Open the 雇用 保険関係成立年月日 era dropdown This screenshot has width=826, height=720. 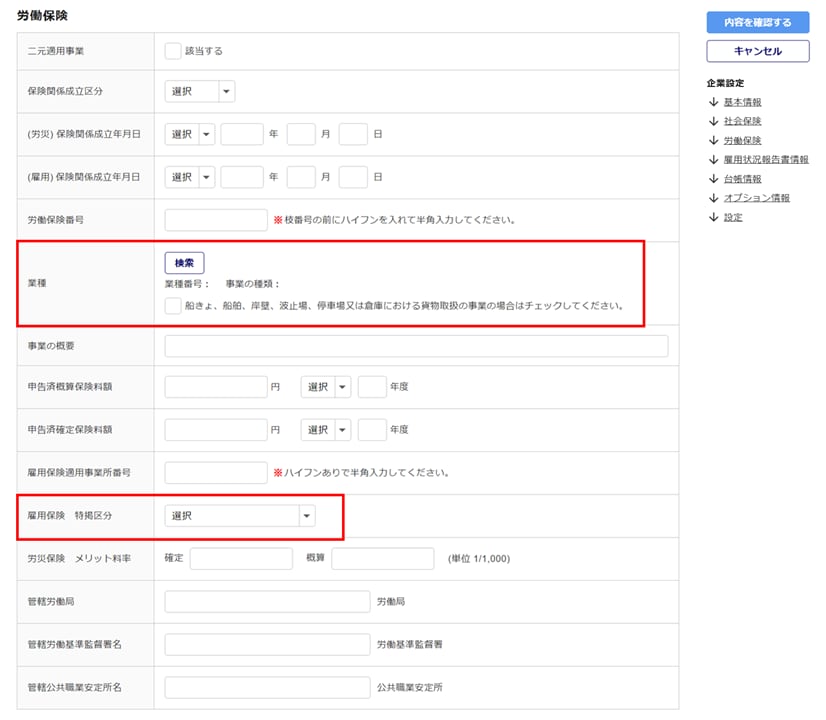point(189,177)
